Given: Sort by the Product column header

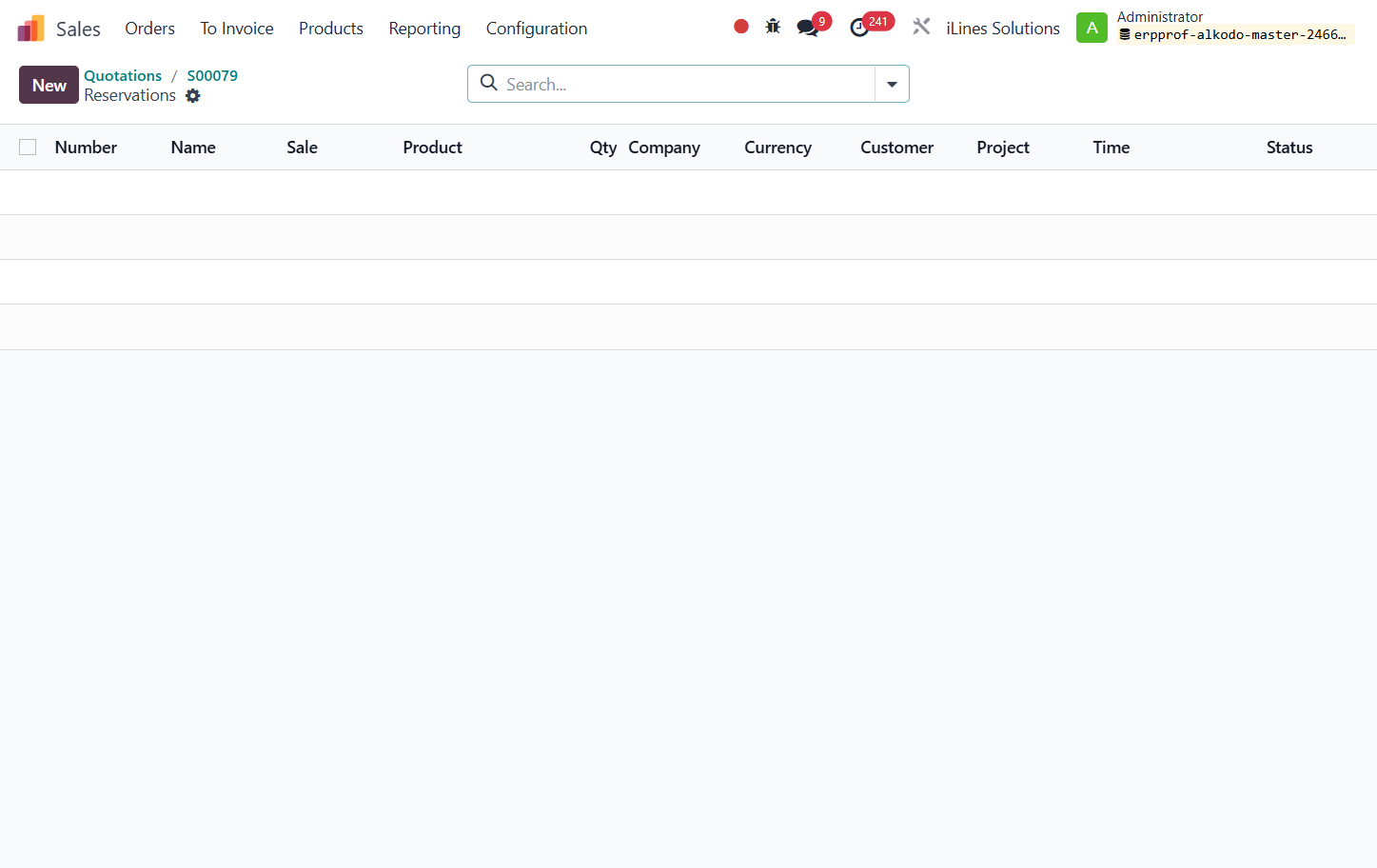Looking at the screenshot, I should [x=432, y=148].
